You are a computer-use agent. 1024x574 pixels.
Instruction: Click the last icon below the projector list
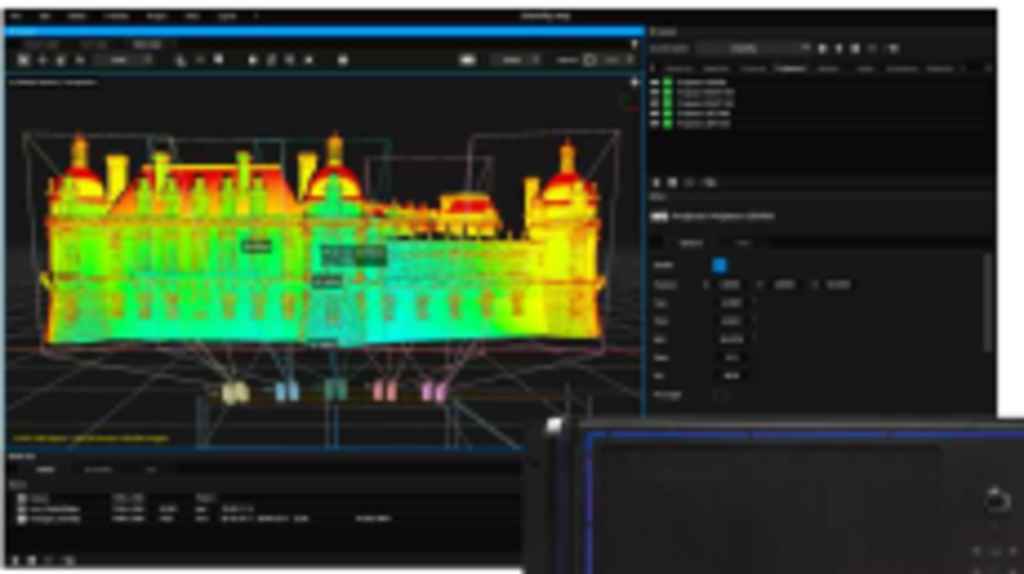pyautogui.click(x=710, y=183)
